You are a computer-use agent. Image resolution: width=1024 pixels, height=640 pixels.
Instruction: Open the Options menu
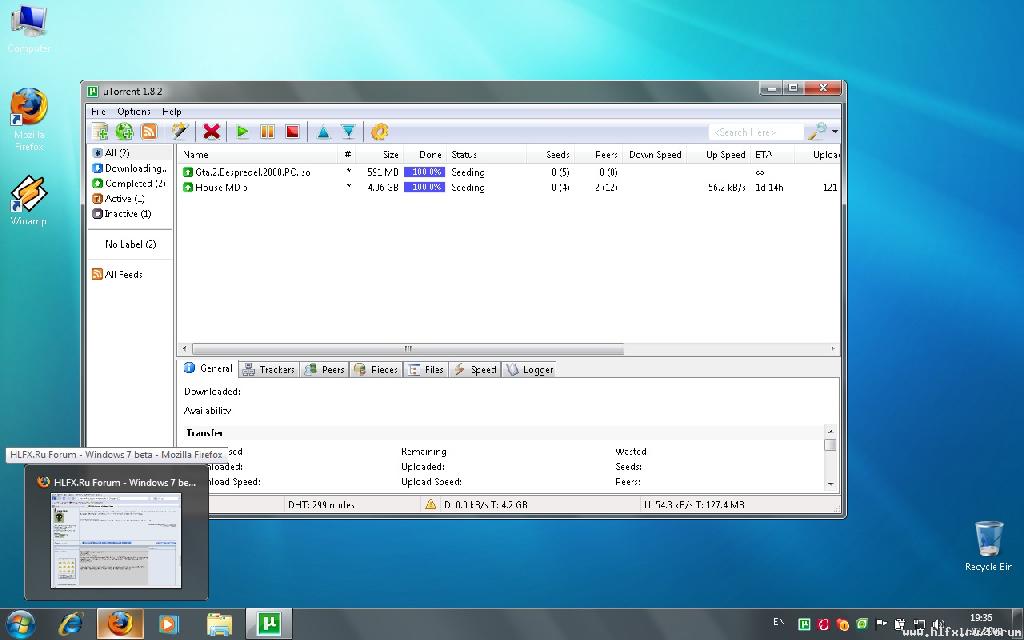point(134,112)
